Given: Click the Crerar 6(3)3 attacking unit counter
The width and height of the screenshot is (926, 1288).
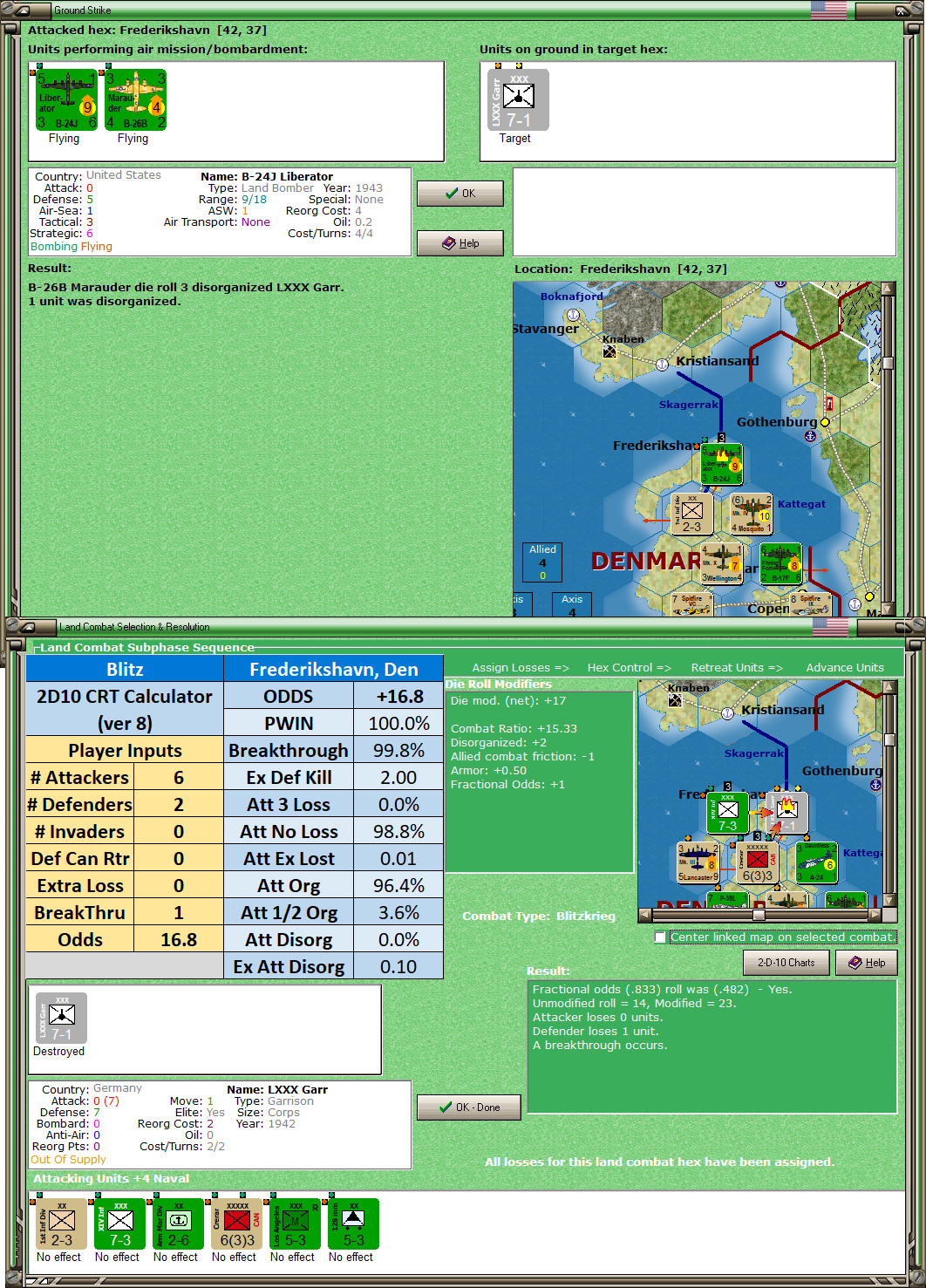Looking at the screenshot, I should (235, 1223).
